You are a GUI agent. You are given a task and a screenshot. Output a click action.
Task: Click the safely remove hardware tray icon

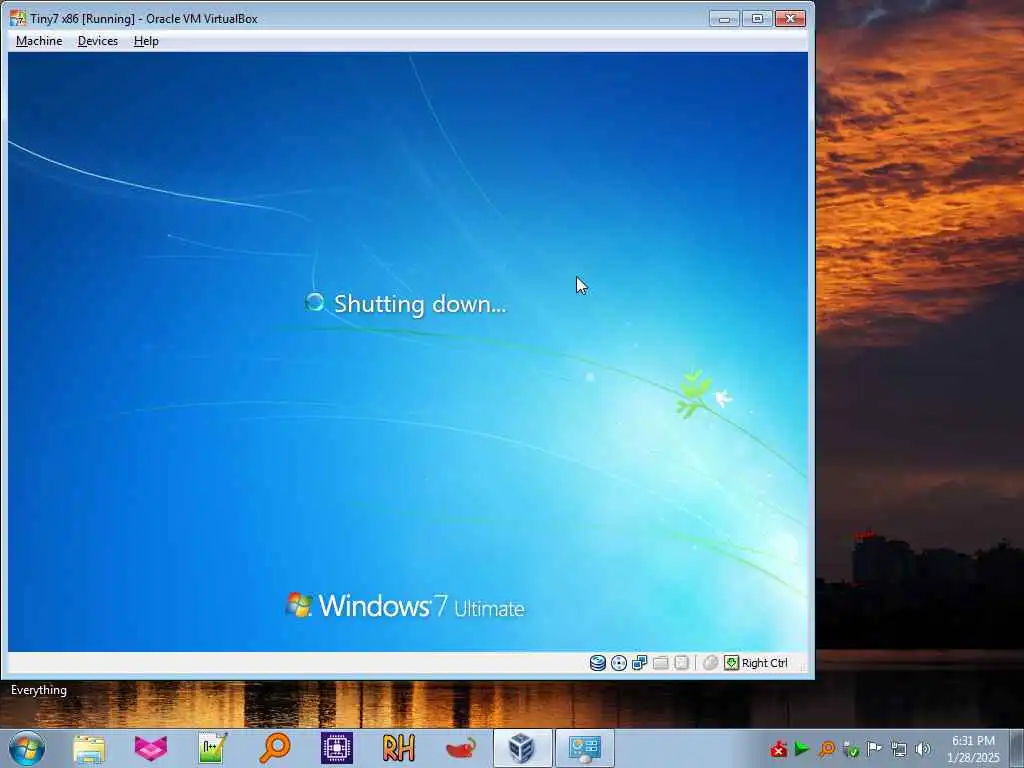click(x=850, y=748)
